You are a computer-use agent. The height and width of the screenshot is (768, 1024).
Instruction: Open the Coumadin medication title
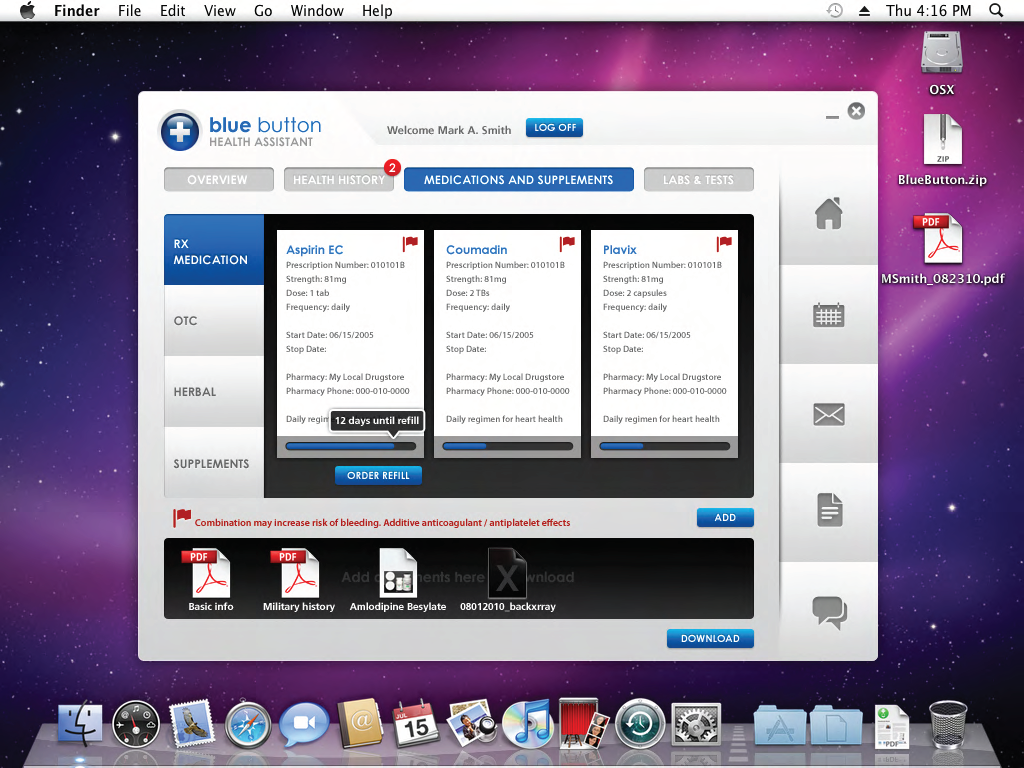(476, 249)
